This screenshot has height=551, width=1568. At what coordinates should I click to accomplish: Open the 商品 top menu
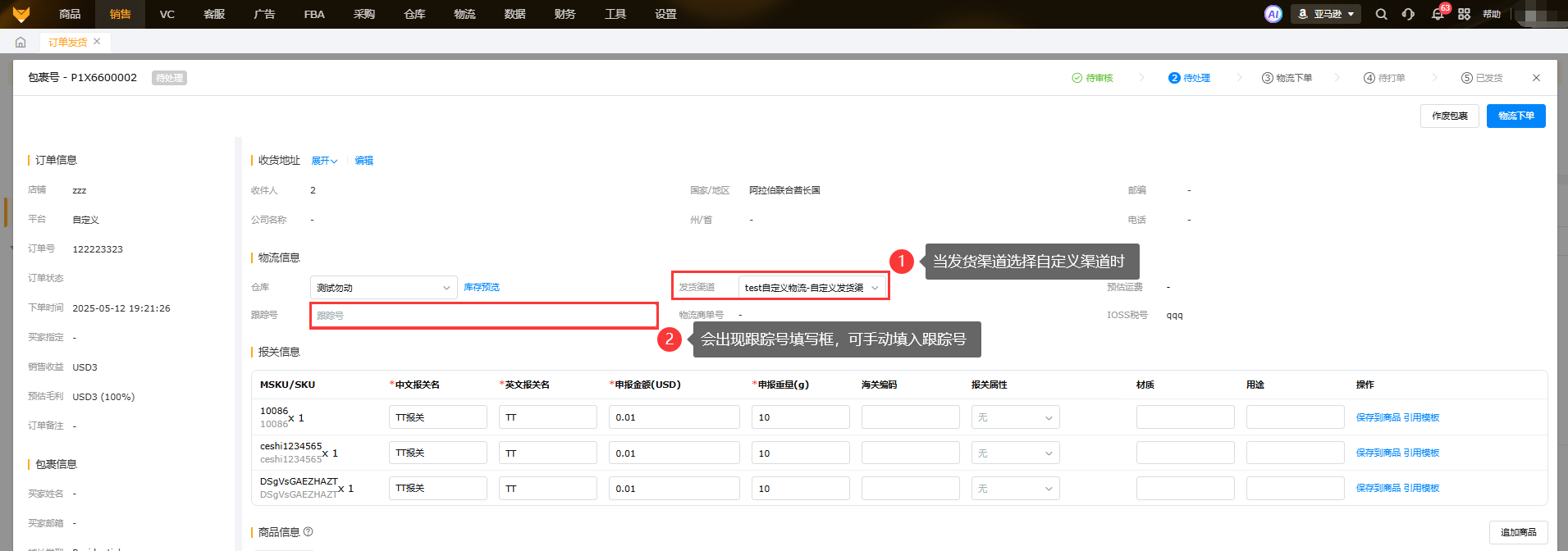(x=70, y=14)
